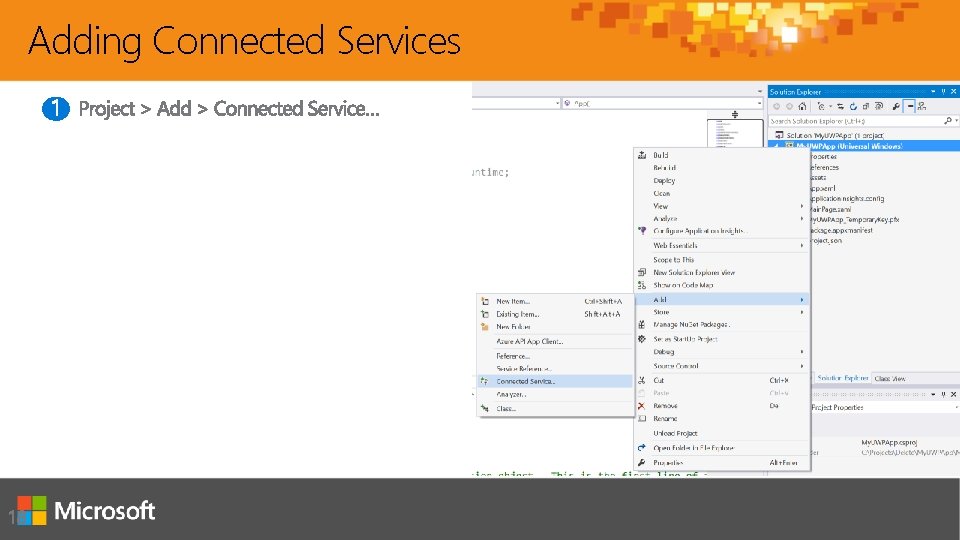Click the Application Insights lightbulb icon
The width and height of the screenshot is (960, 540).
tap(642, 231)
